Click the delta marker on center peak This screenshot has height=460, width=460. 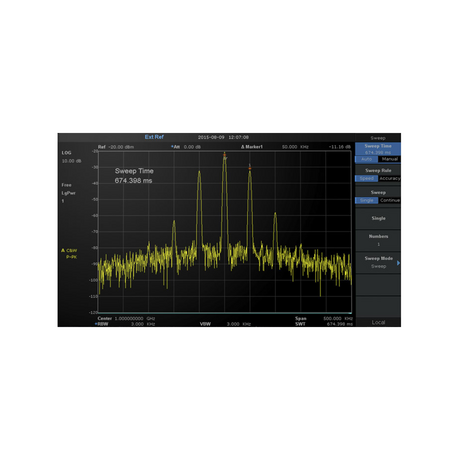[x=225, y=155]
